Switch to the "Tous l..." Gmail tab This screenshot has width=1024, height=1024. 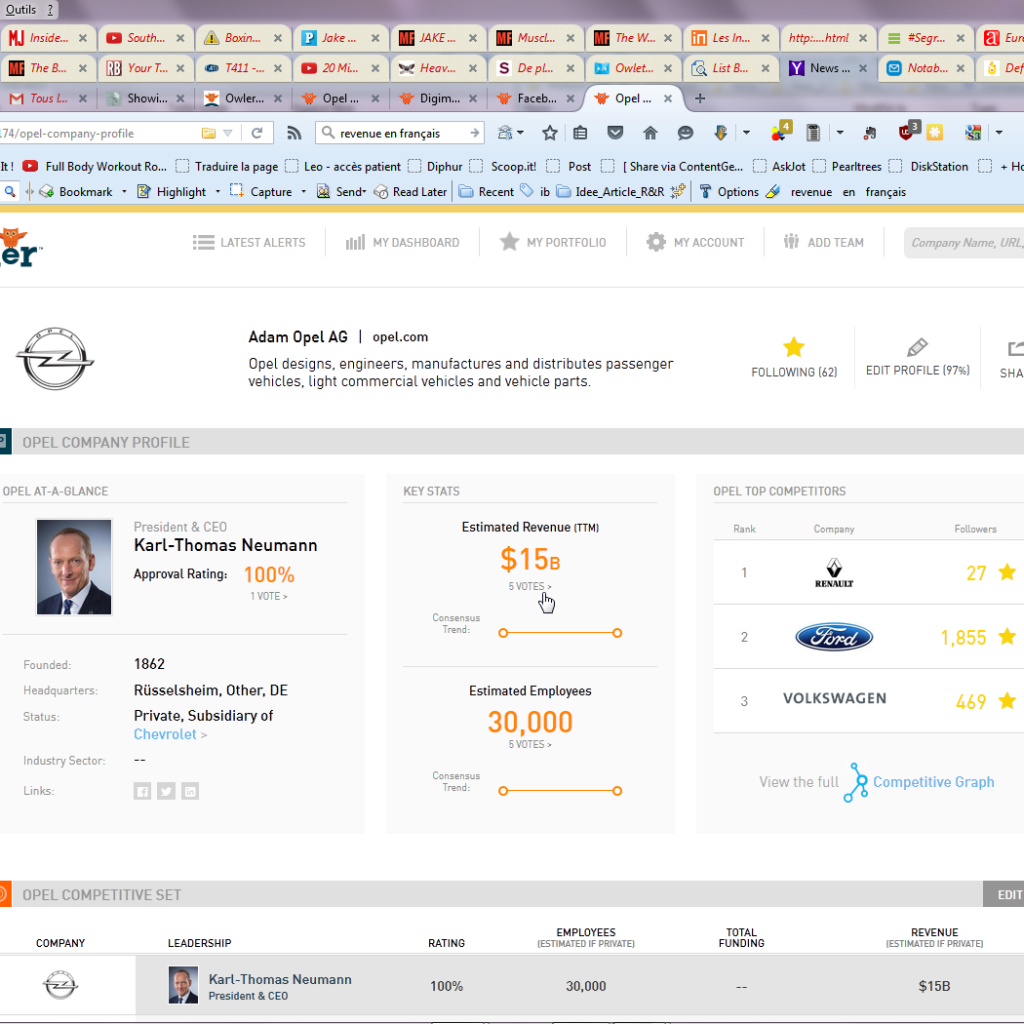tap(48, 98)
